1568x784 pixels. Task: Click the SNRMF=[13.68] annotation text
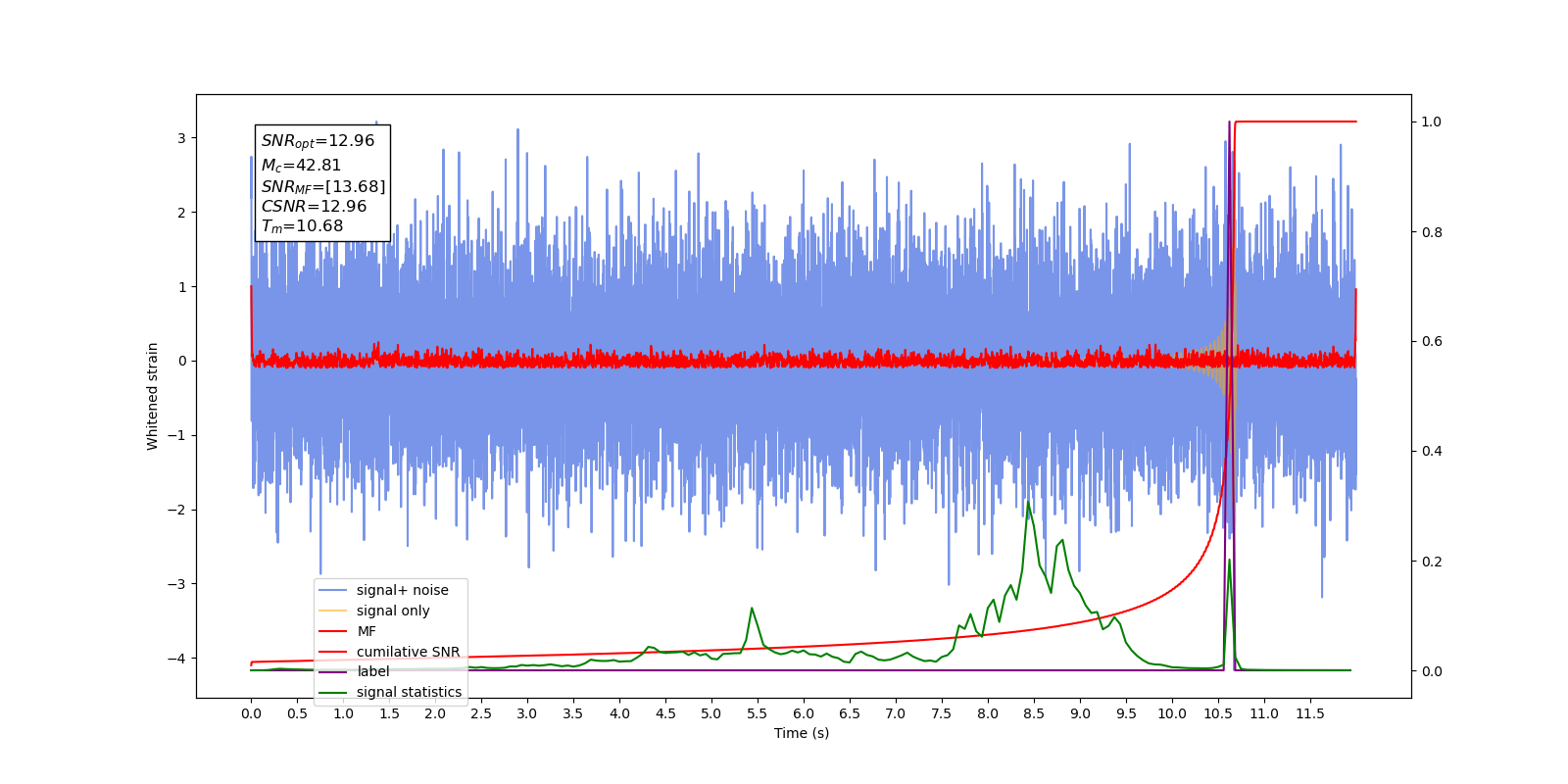click(x=322, y=186)
